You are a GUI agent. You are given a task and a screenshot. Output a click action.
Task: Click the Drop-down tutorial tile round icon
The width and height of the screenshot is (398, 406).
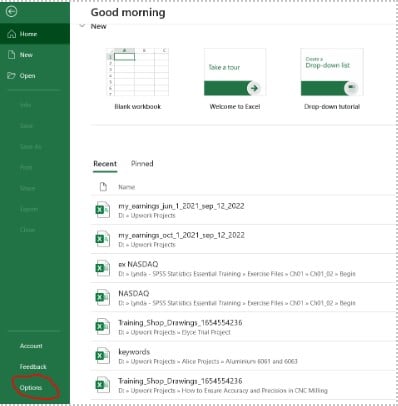pyautogui.click(x=351, y=88)
